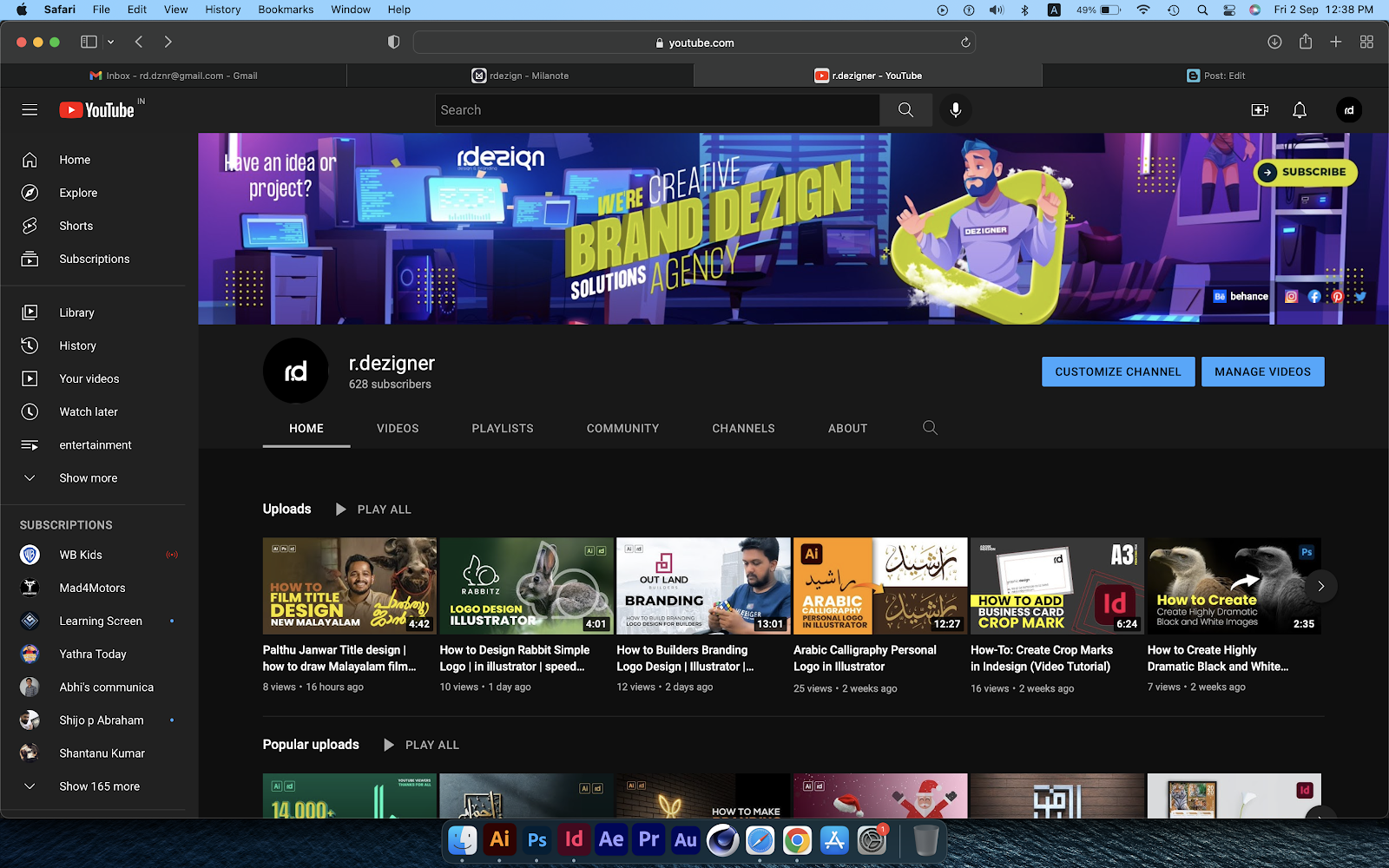Play all Popular uploads
This screenshot has height=868, width=1389.
click(x=422, y=745)
